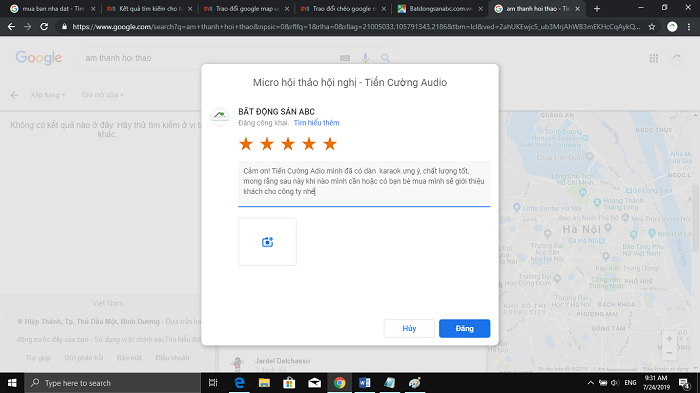700x393 pixels.
Task: Bookmark this page with star icon
Action: (x=652, y=27)
